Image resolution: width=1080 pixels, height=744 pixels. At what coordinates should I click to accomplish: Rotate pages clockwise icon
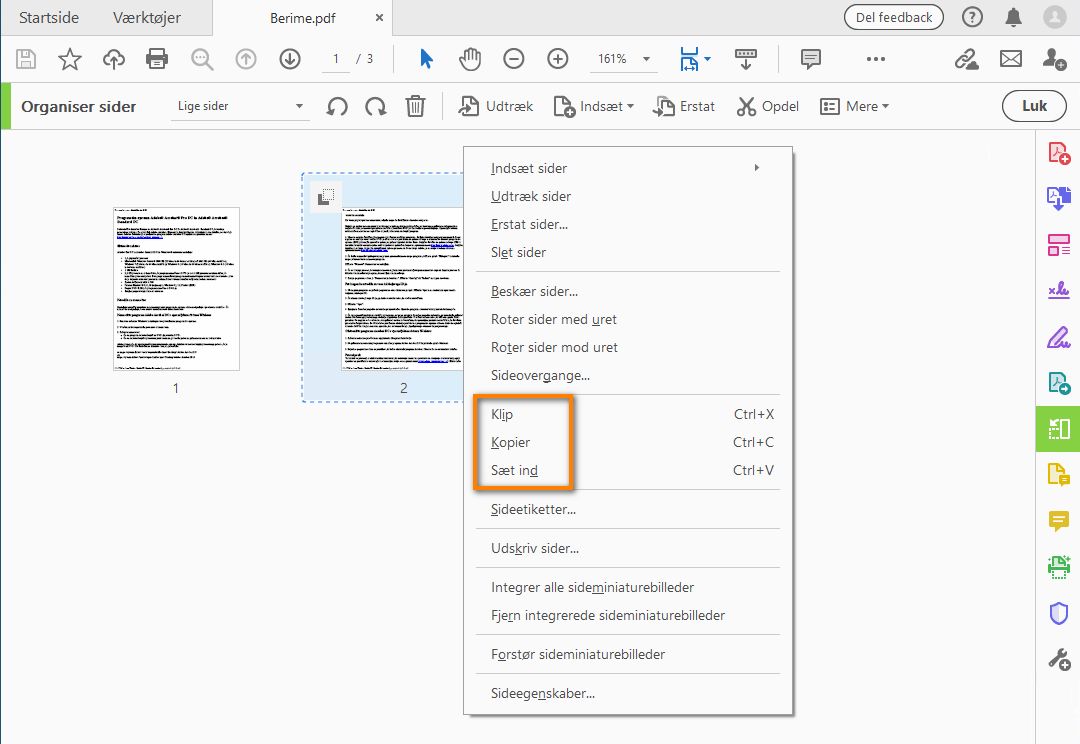tap(376, 107)
